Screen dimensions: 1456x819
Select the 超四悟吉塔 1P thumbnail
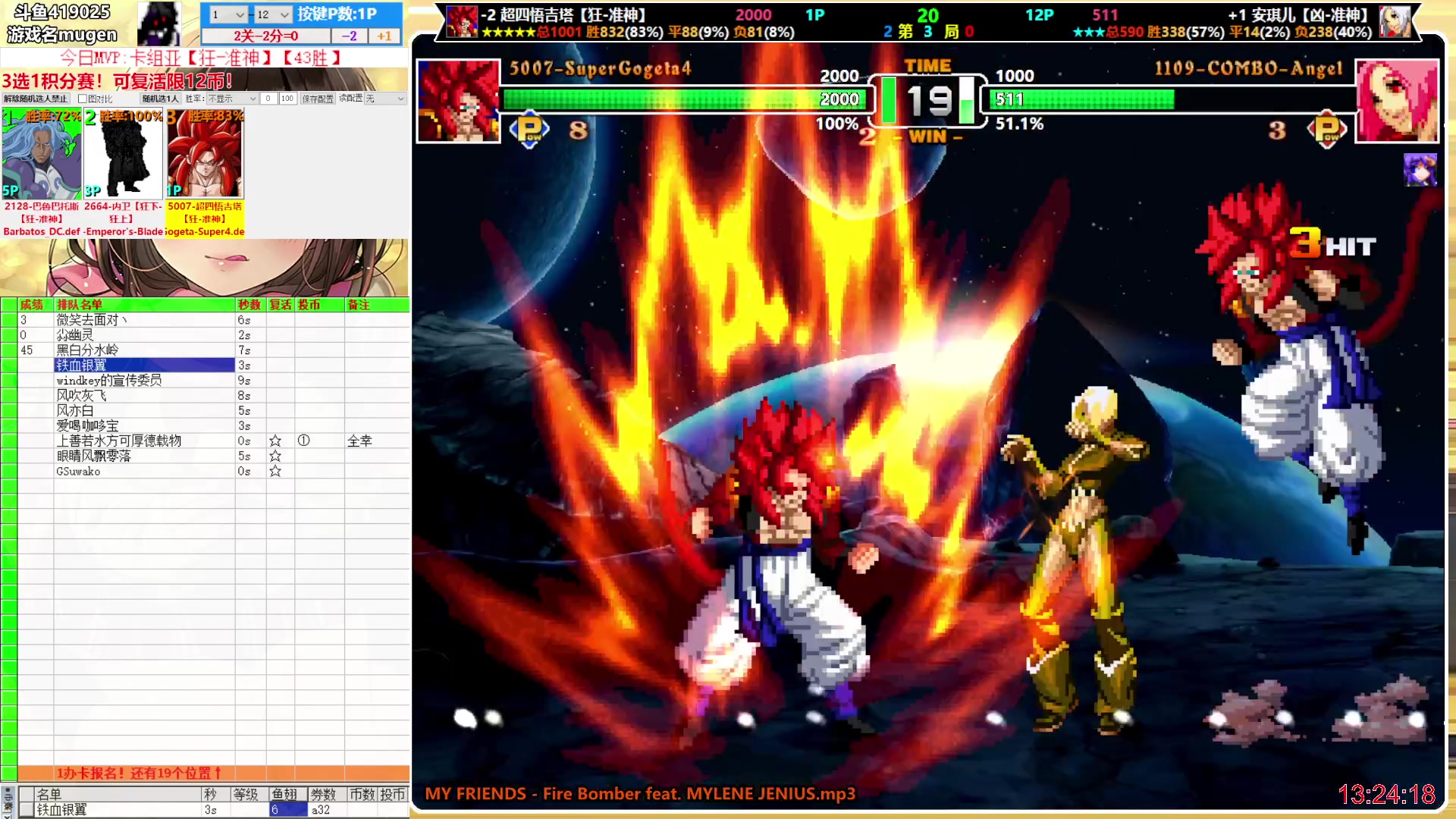(205, 154)
